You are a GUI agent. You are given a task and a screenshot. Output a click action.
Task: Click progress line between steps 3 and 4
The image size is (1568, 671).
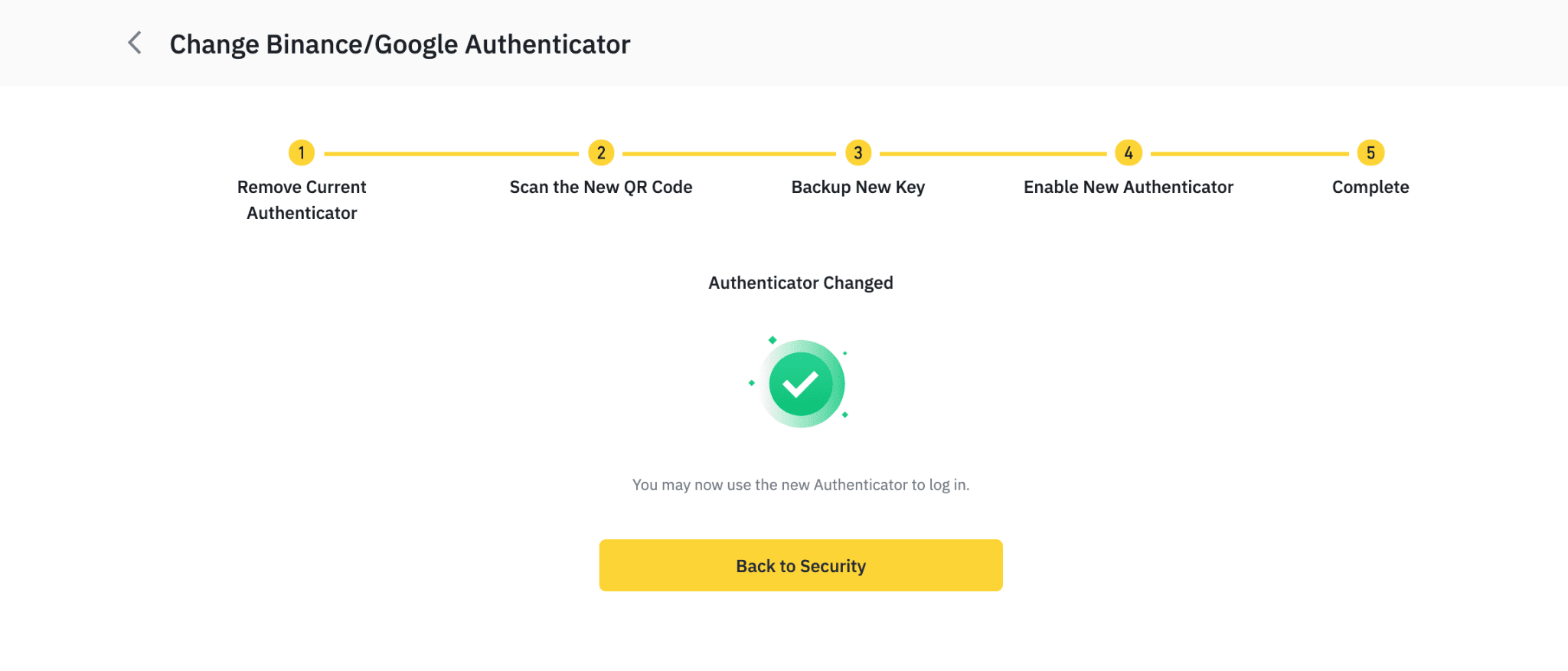[993, 154]
